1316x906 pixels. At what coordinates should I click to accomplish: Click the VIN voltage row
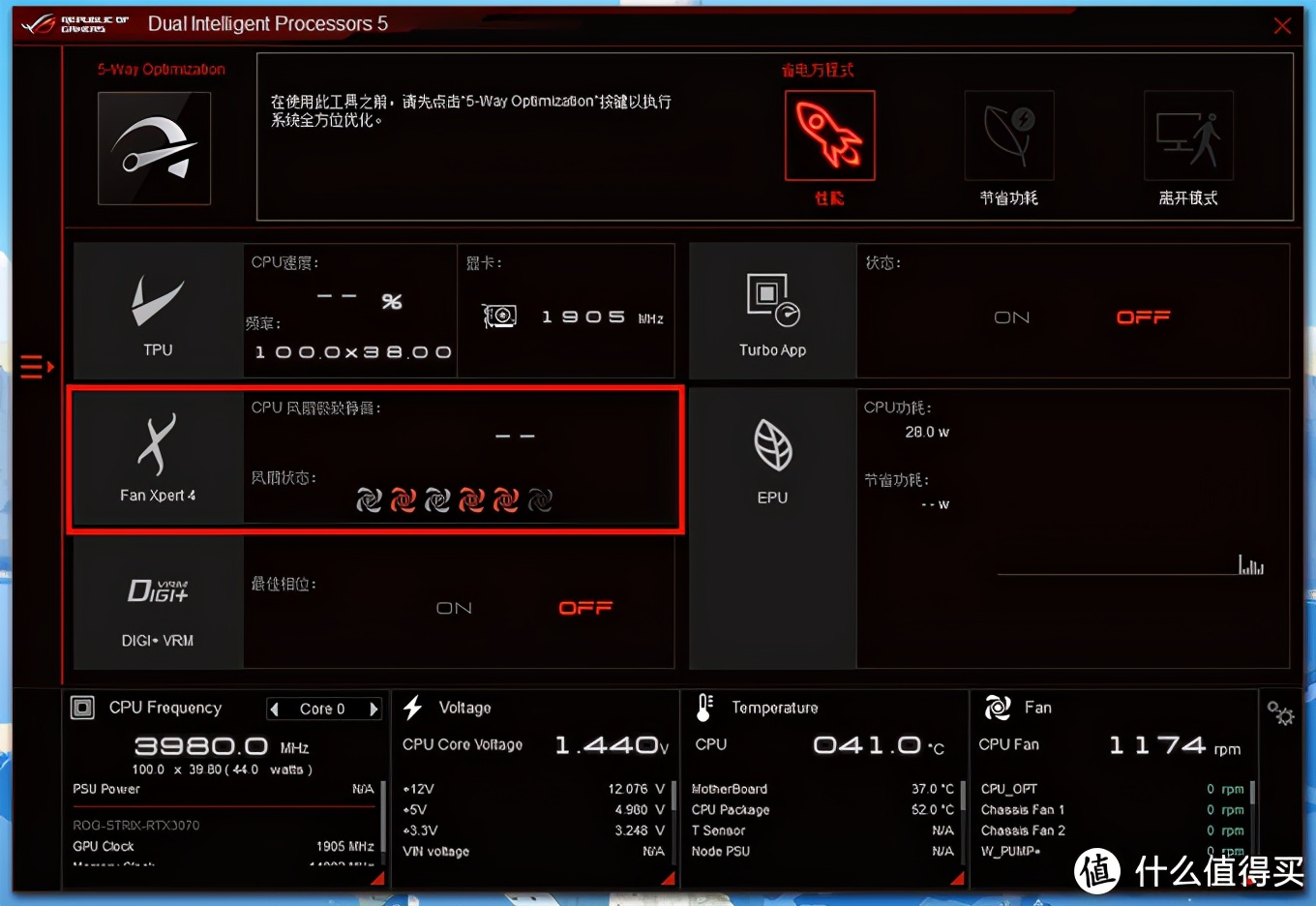click(534, 852)
